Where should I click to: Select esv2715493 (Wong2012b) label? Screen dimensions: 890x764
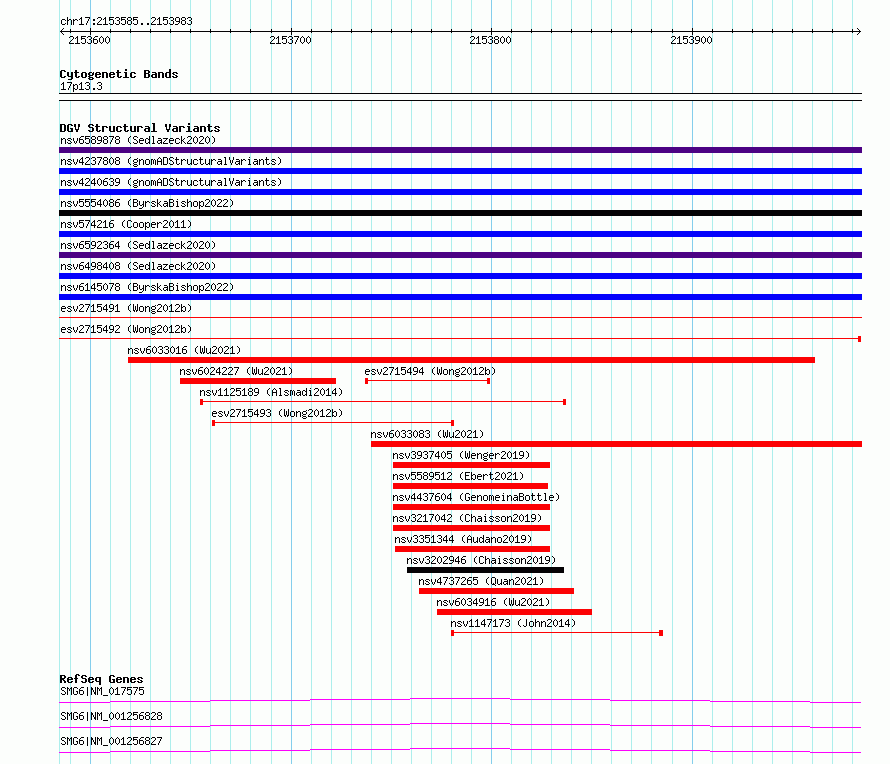point(277,413)
